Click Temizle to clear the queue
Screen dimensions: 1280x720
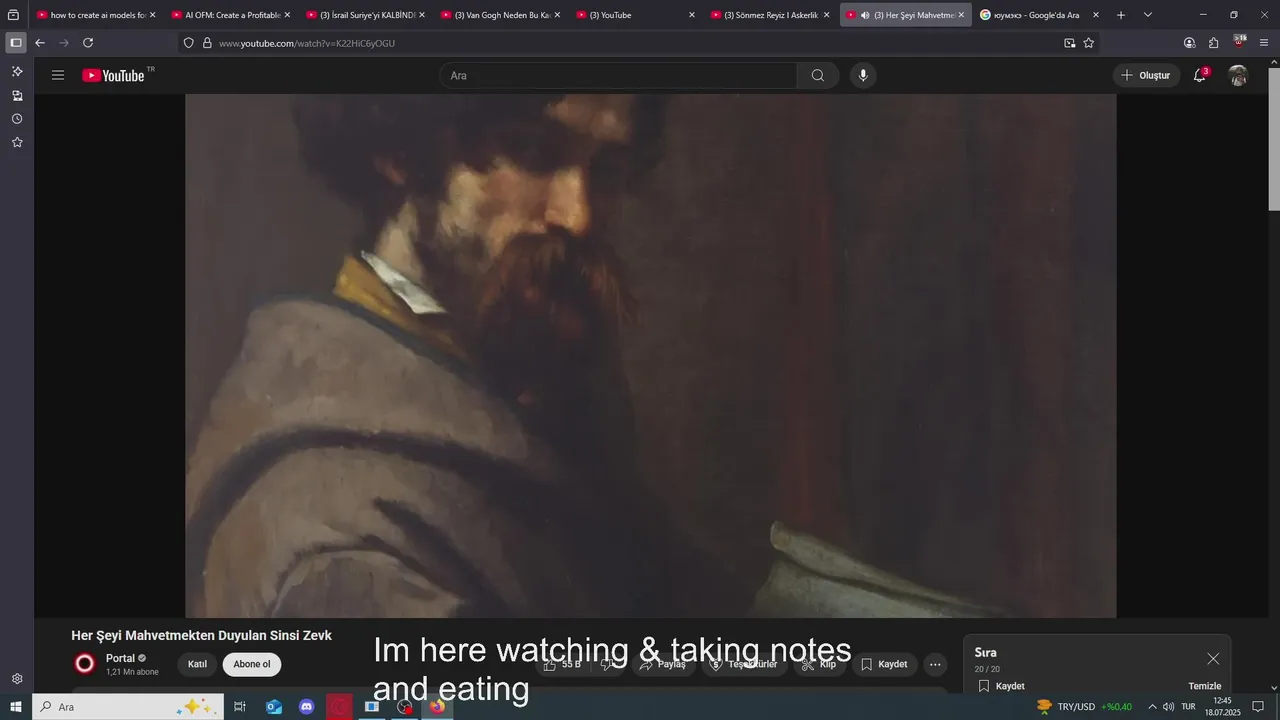1204,686
